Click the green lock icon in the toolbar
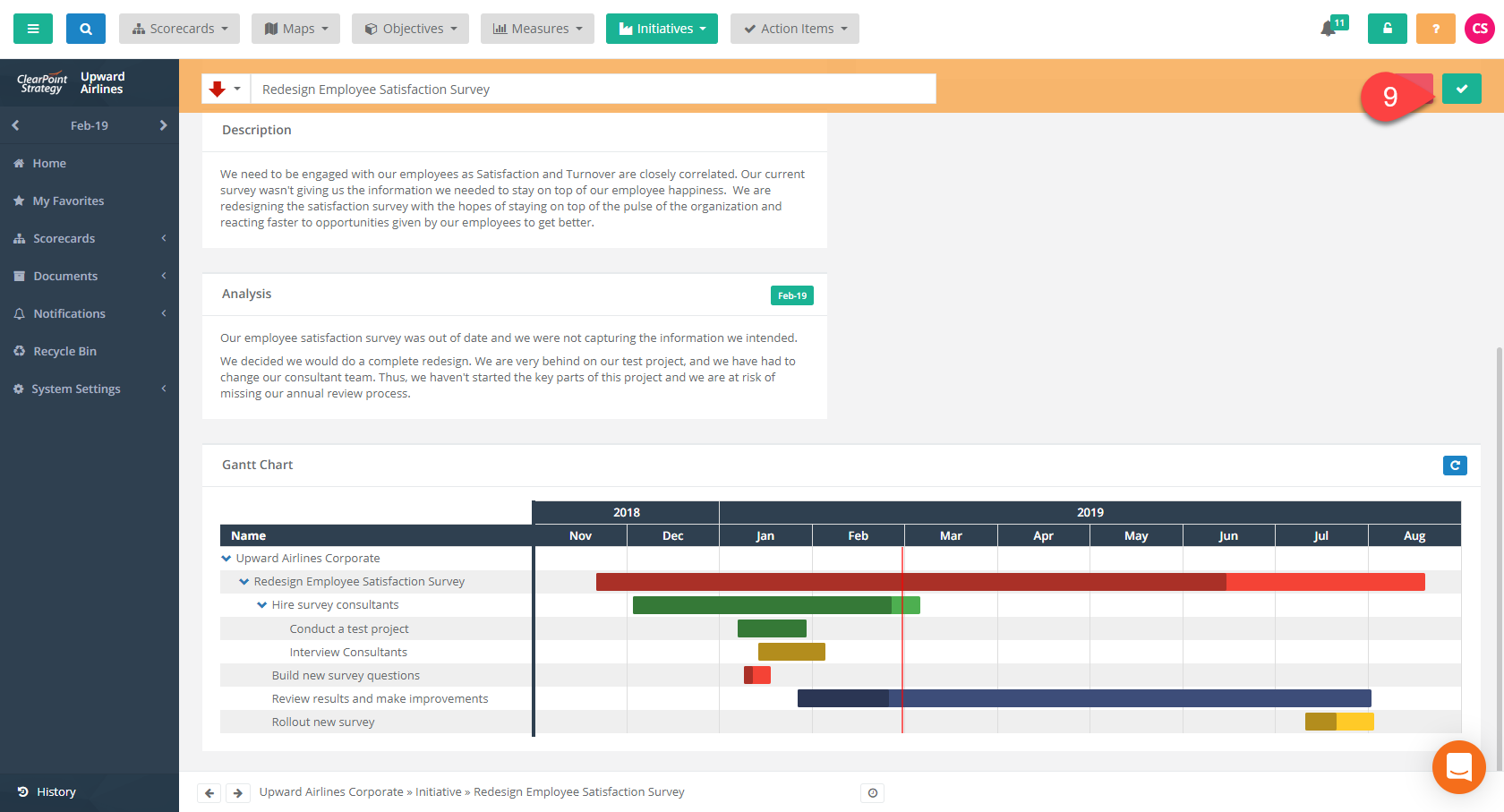The image size is (1504, 812). coord(1387,28)
